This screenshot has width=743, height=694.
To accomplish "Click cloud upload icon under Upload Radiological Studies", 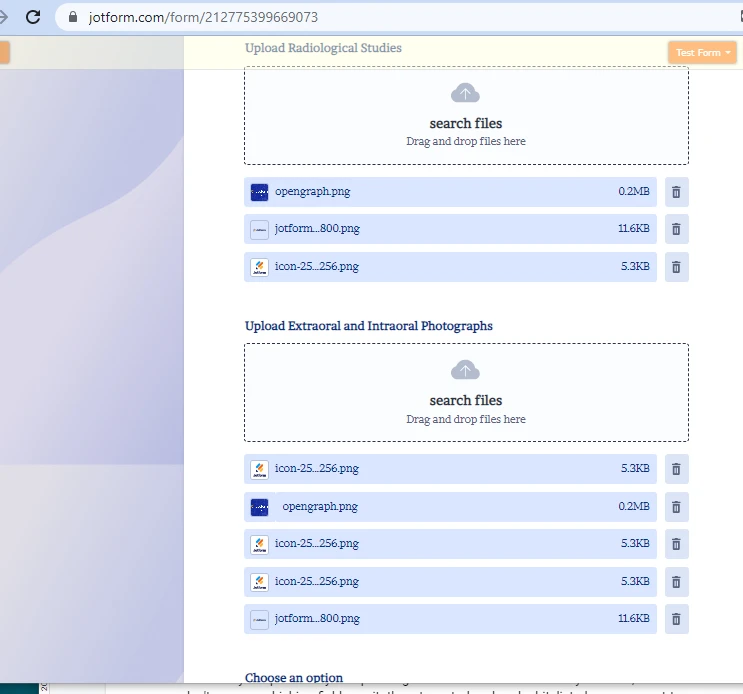I will pyautogui.click(x=465, y=94).
